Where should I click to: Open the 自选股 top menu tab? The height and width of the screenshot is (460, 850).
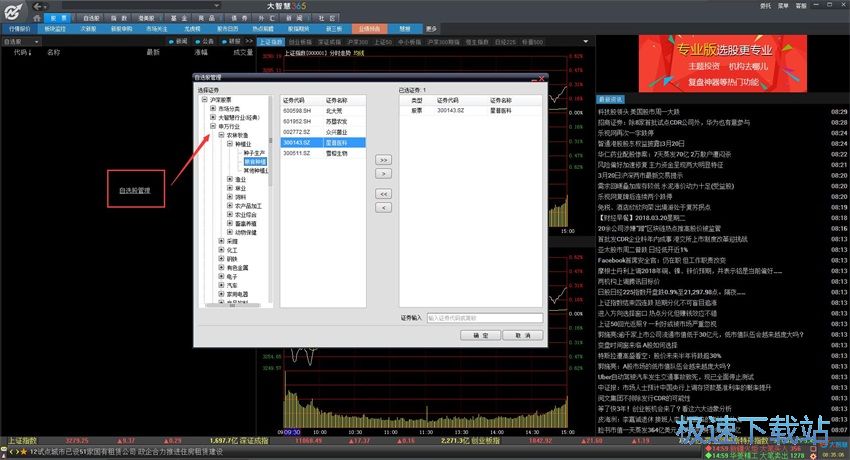(91, 18)
